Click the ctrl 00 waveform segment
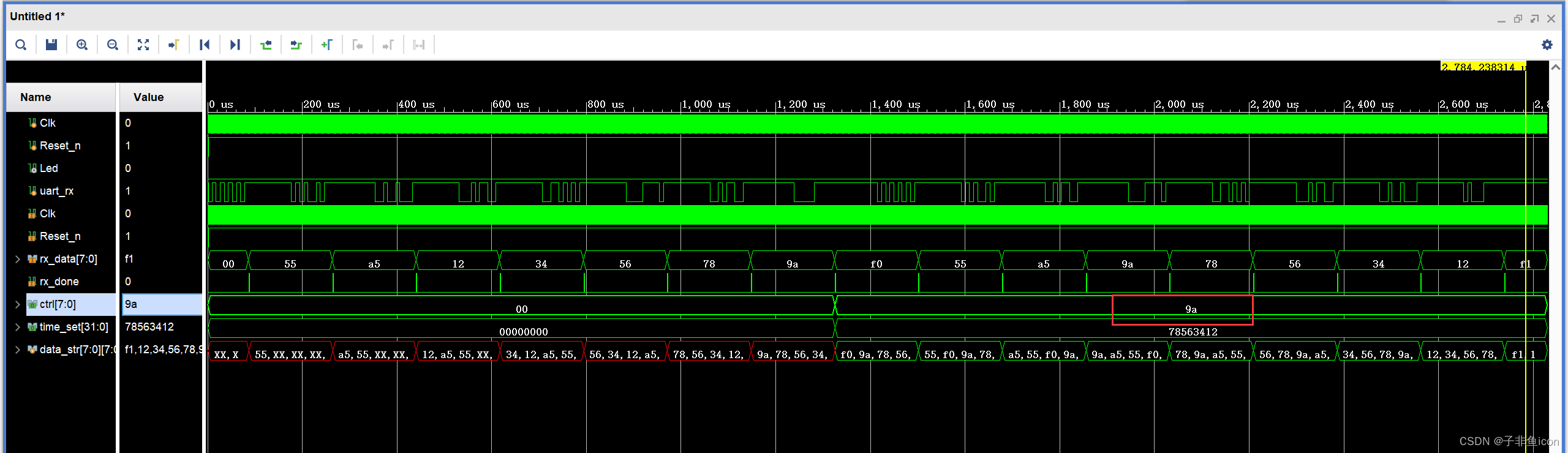Screen dimensions: 1568x453 521,306
